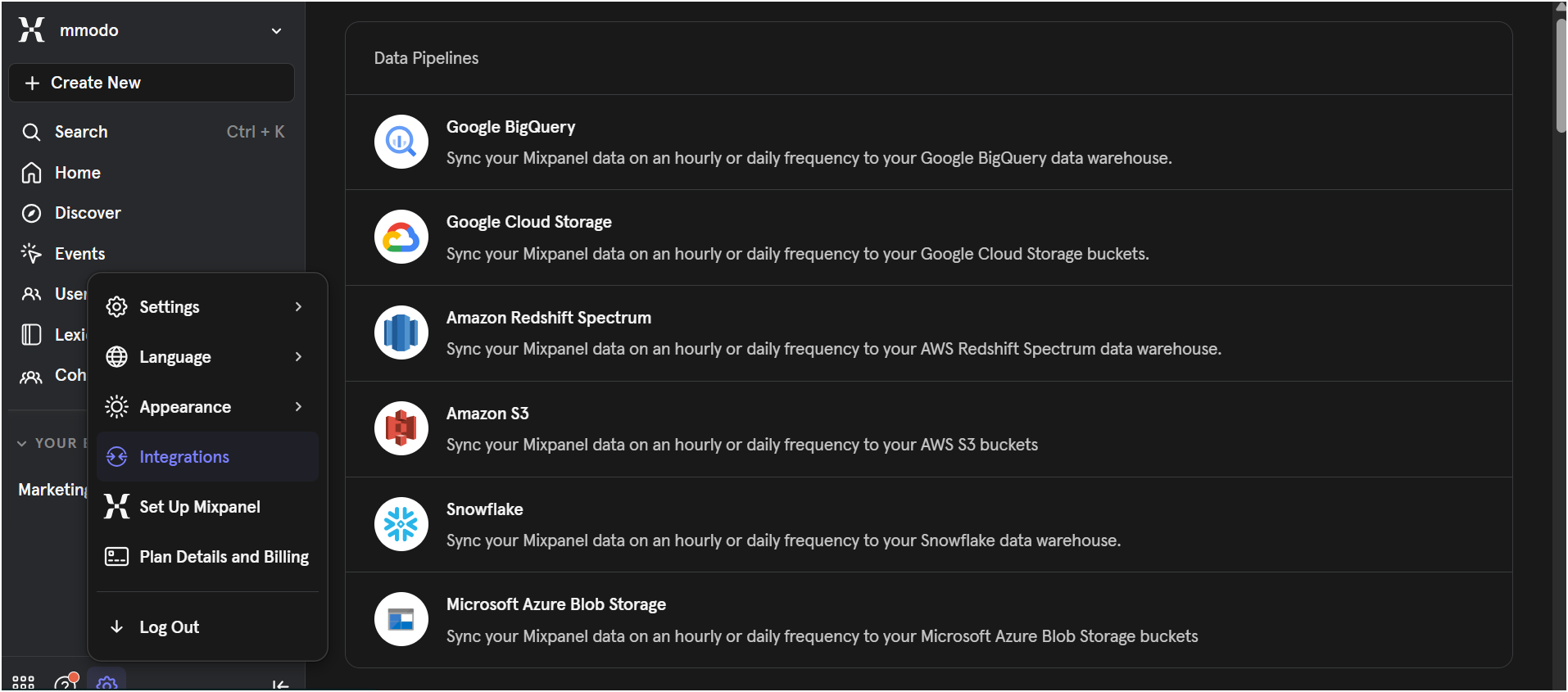Choose Set Up Mixpanel
This screenshot has height=692, width=1568.
click(x=207, y=507)
